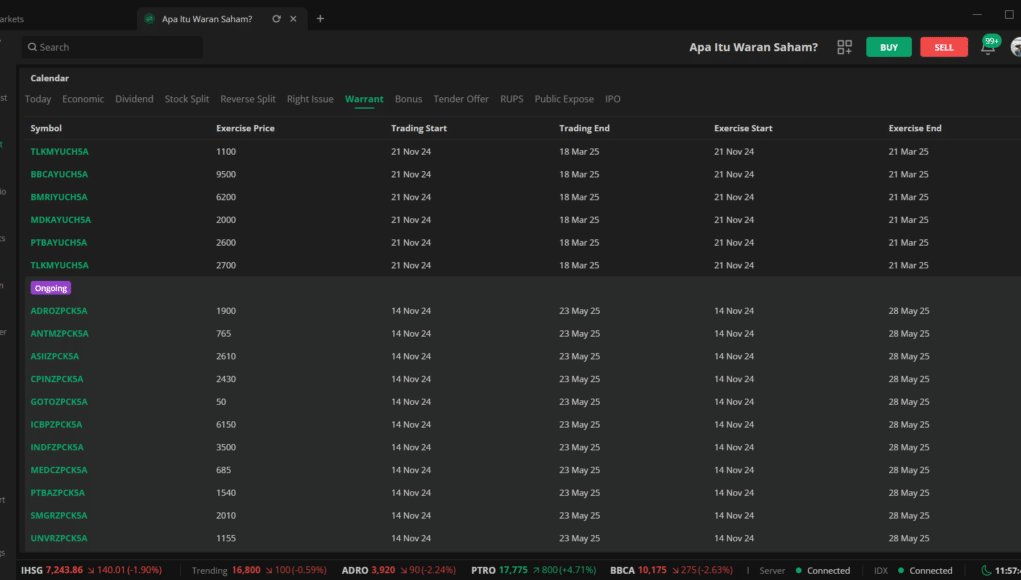Open warrant symbol BBCAYUCH5A

tap(59, 174)
